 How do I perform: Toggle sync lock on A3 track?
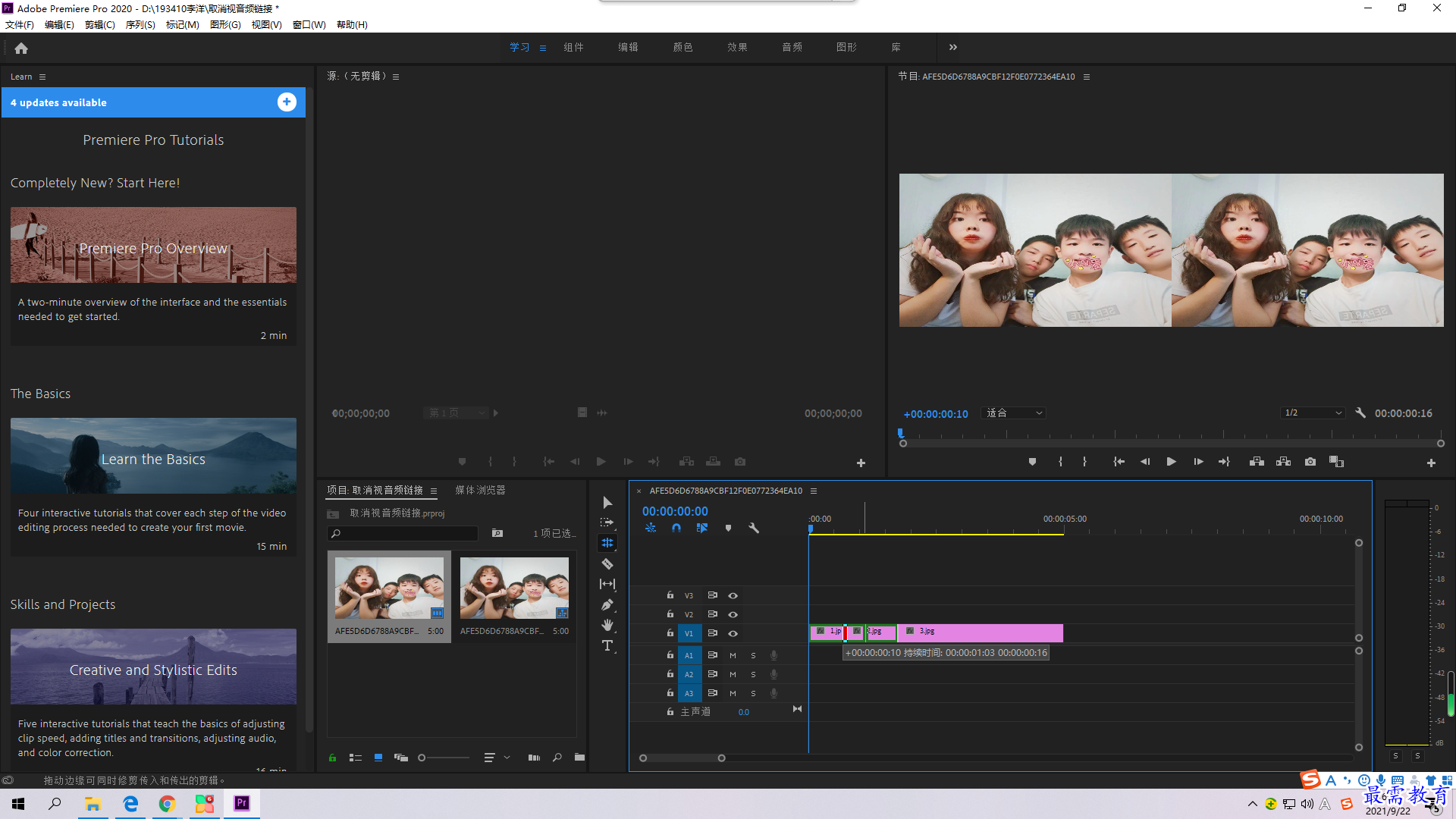(712, 693)
